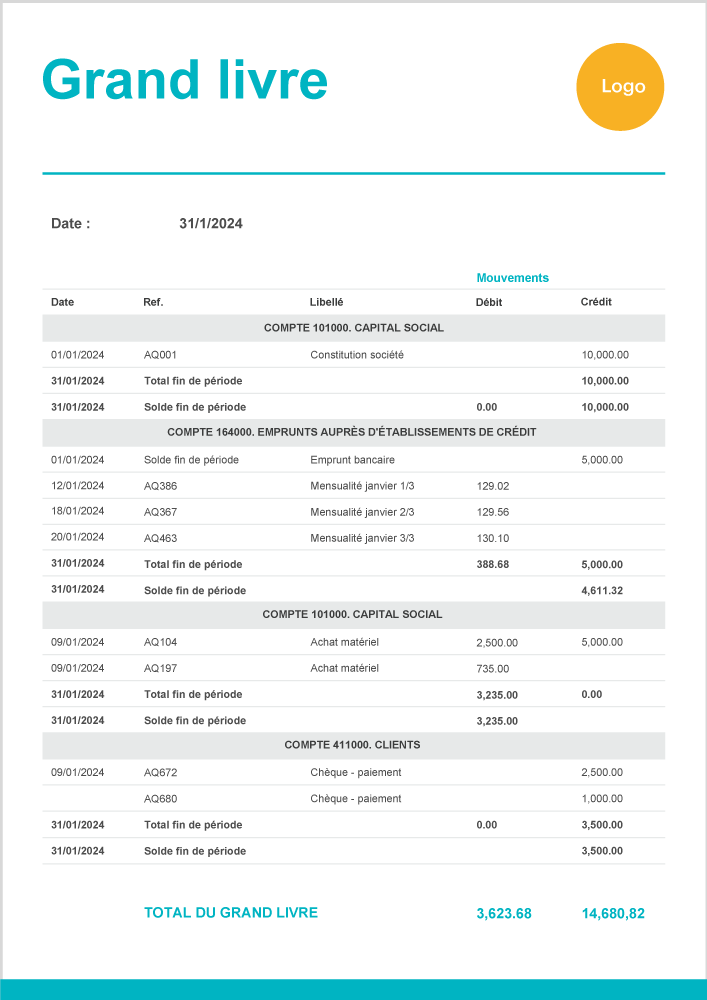
Task: Click the Débit column header
Action: point(489,302)
